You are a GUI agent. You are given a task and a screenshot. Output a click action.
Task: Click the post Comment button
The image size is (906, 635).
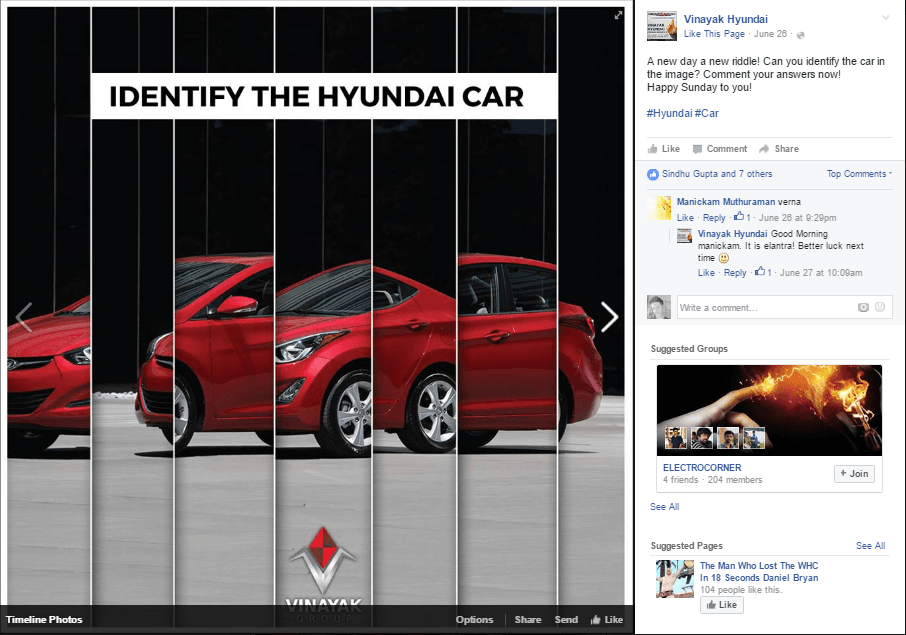719,149
